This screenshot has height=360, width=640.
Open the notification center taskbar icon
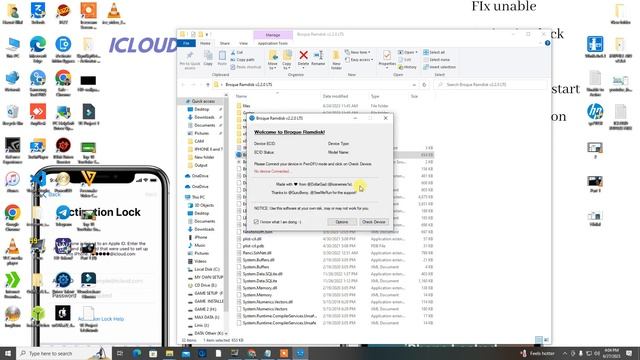629,353
